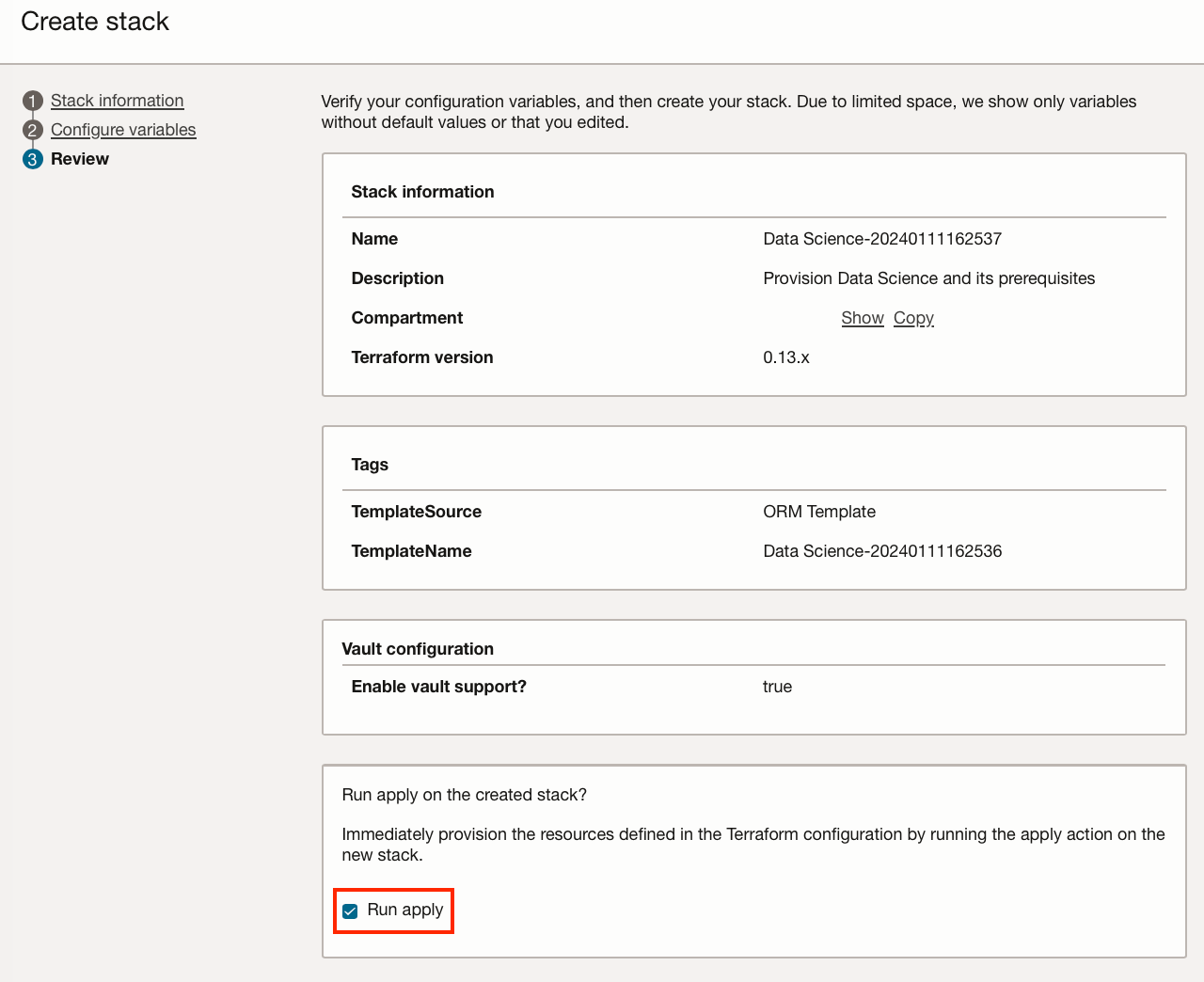The width and height of the screenshot is (1204, 982).
Task: Click the TemplateName value ending in 162536
Action: [x=882, y=551]
